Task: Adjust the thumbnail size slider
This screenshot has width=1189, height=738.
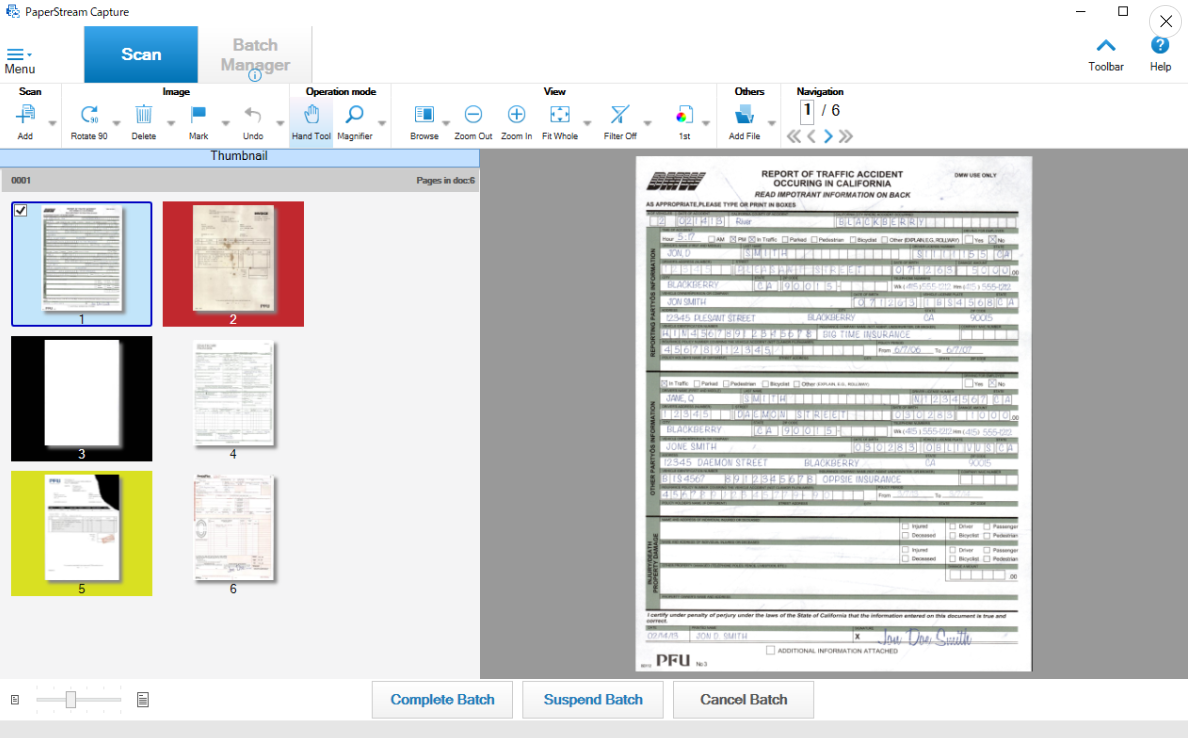Action: pos(70,699)
